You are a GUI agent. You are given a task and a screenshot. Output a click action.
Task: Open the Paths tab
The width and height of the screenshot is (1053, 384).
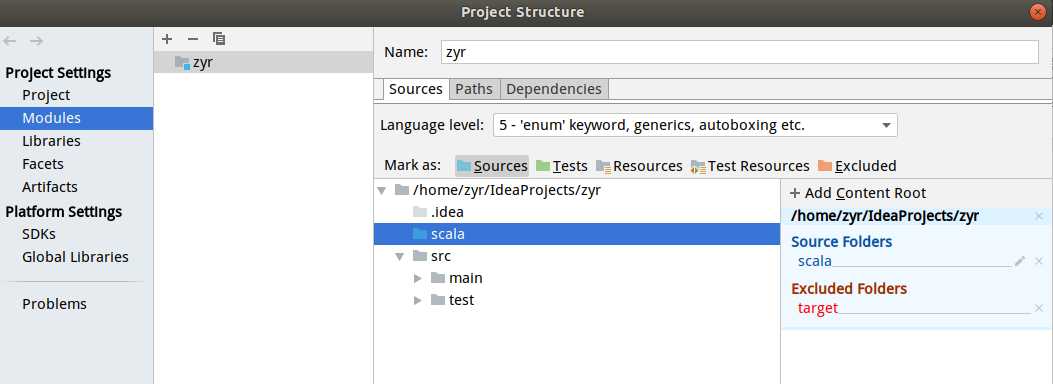click(474, 89)
